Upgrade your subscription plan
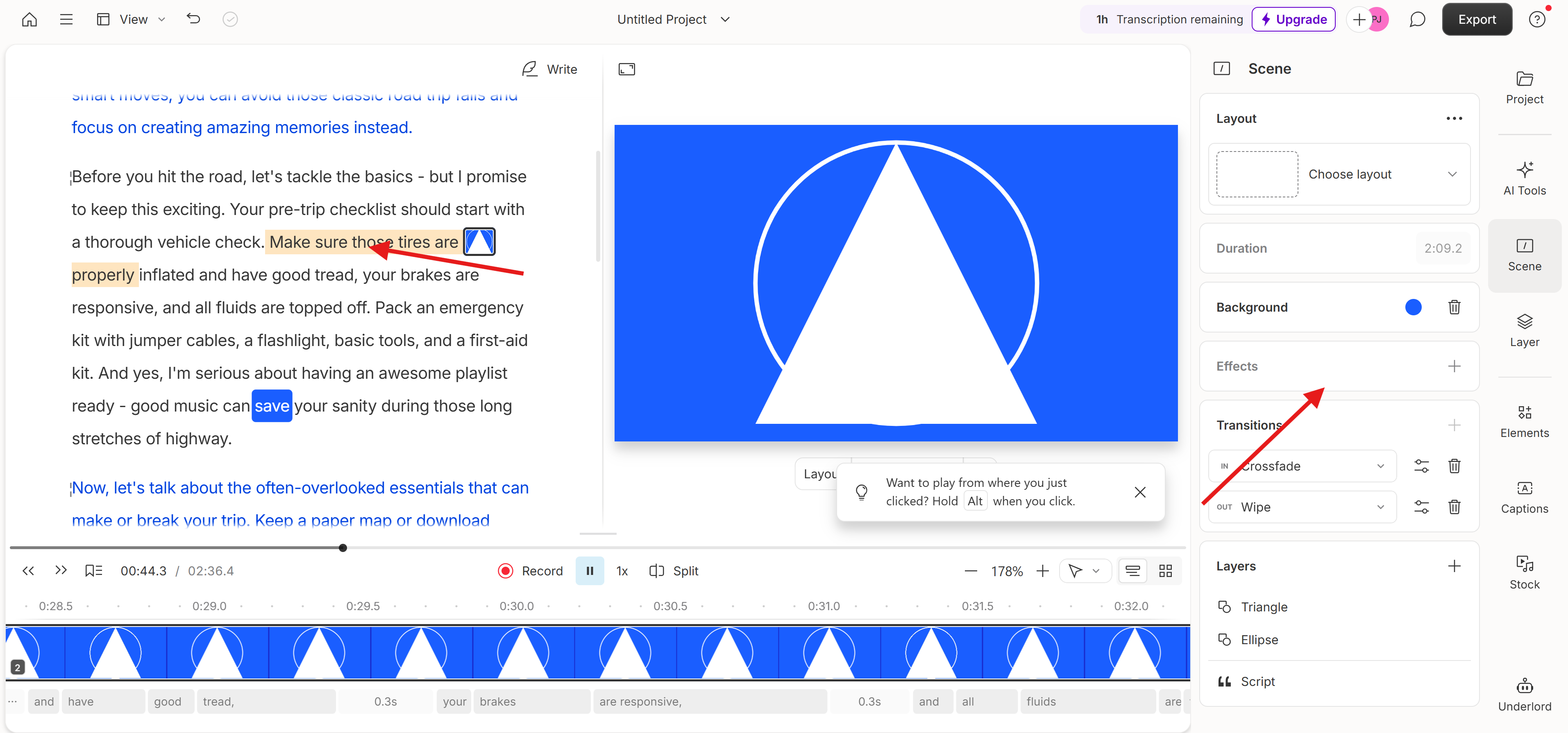Viewport: 1568px width, 733px height. pos(1293,19)
